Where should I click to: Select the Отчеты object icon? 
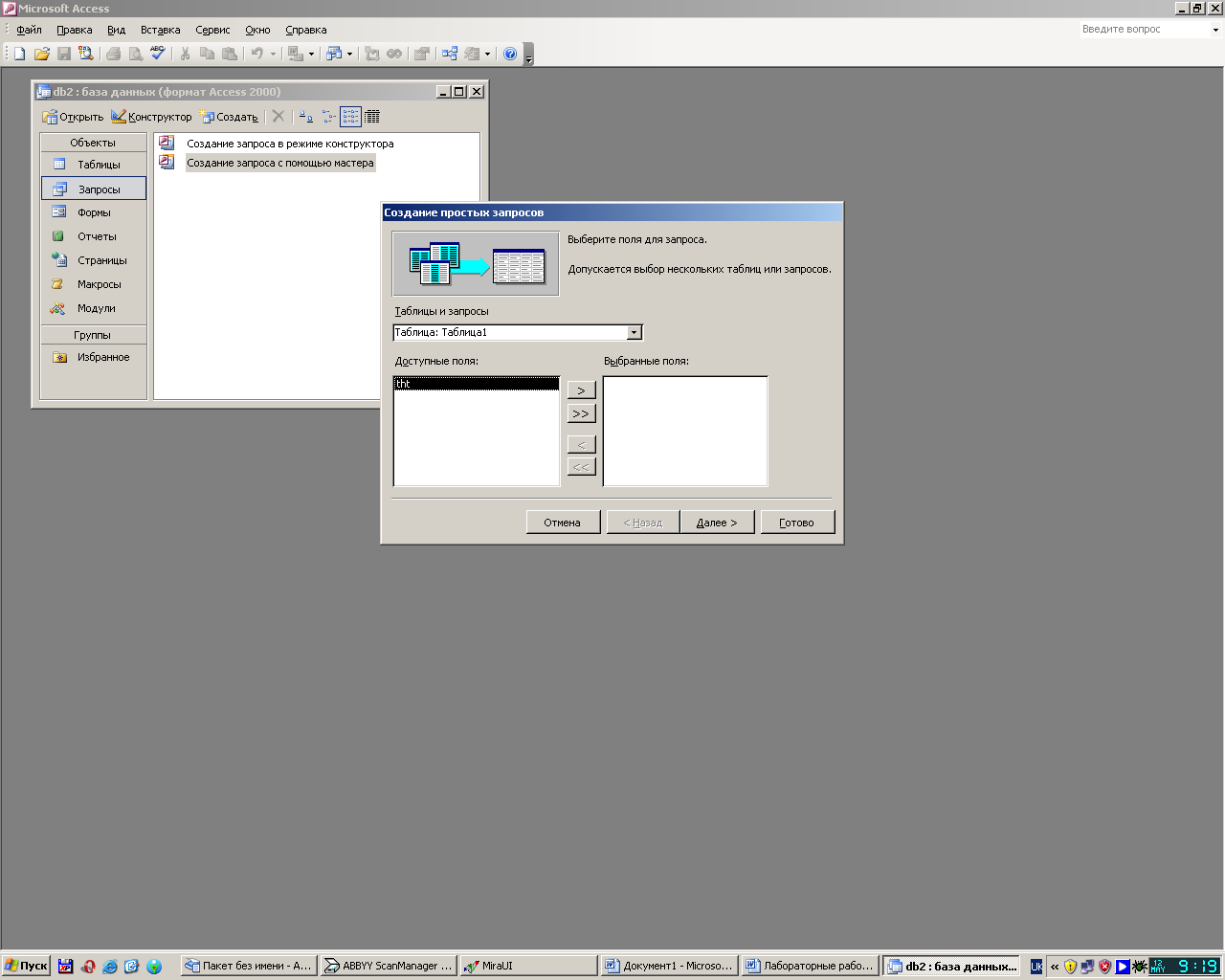(59, 236)
